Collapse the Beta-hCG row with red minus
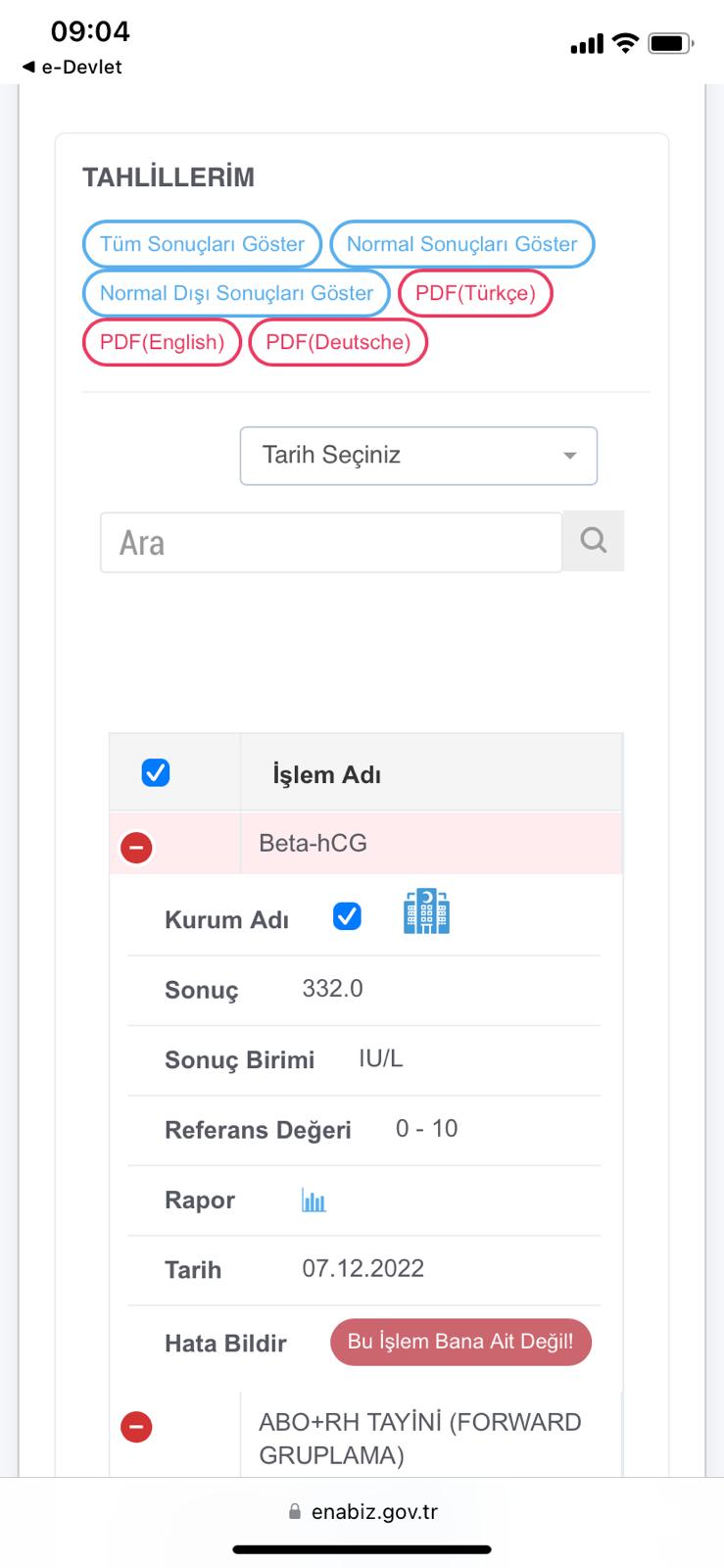724x1568 pixels. coord(136,847)
